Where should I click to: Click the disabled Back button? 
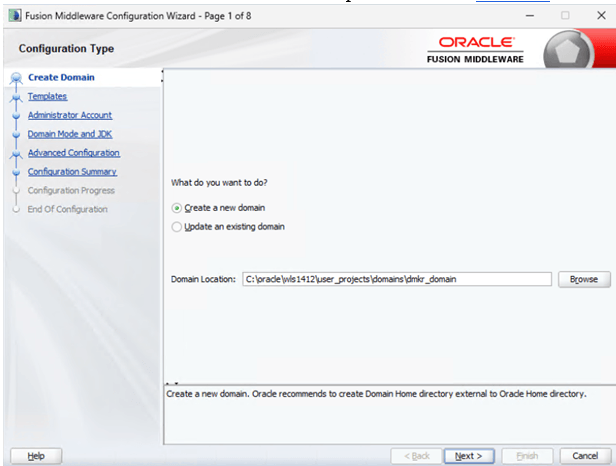[x=416, y=456]
